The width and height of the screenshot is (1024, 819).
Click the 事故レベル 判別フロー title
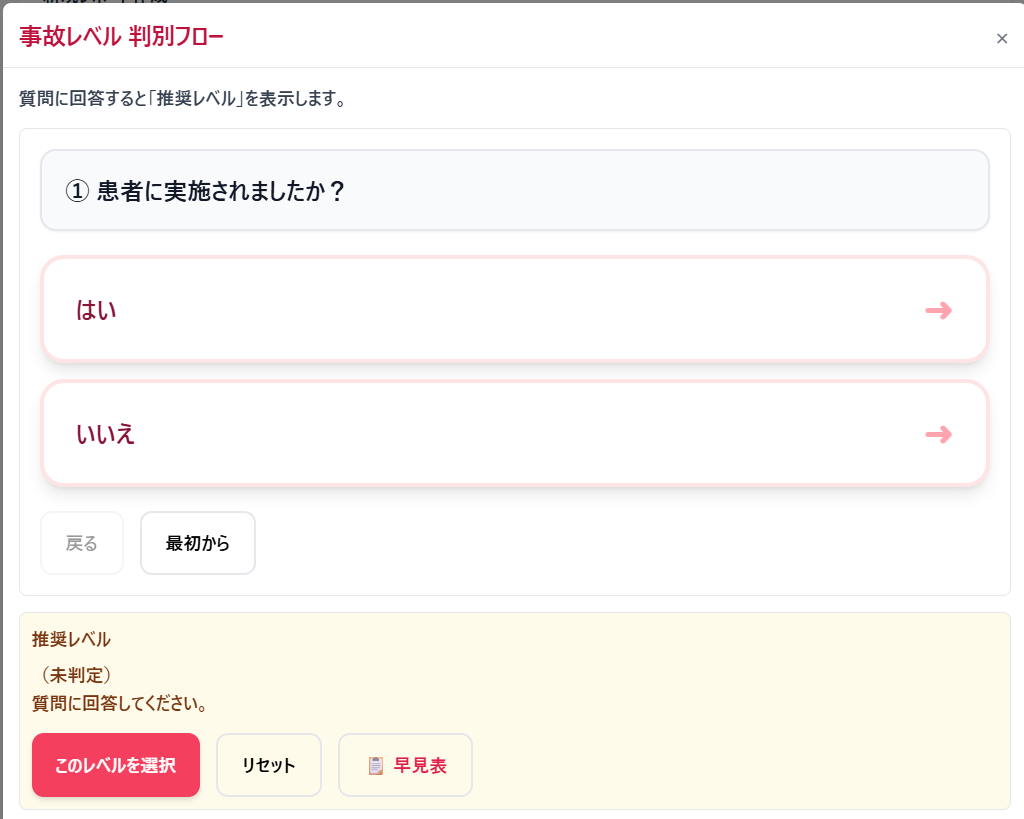point(121,38)
